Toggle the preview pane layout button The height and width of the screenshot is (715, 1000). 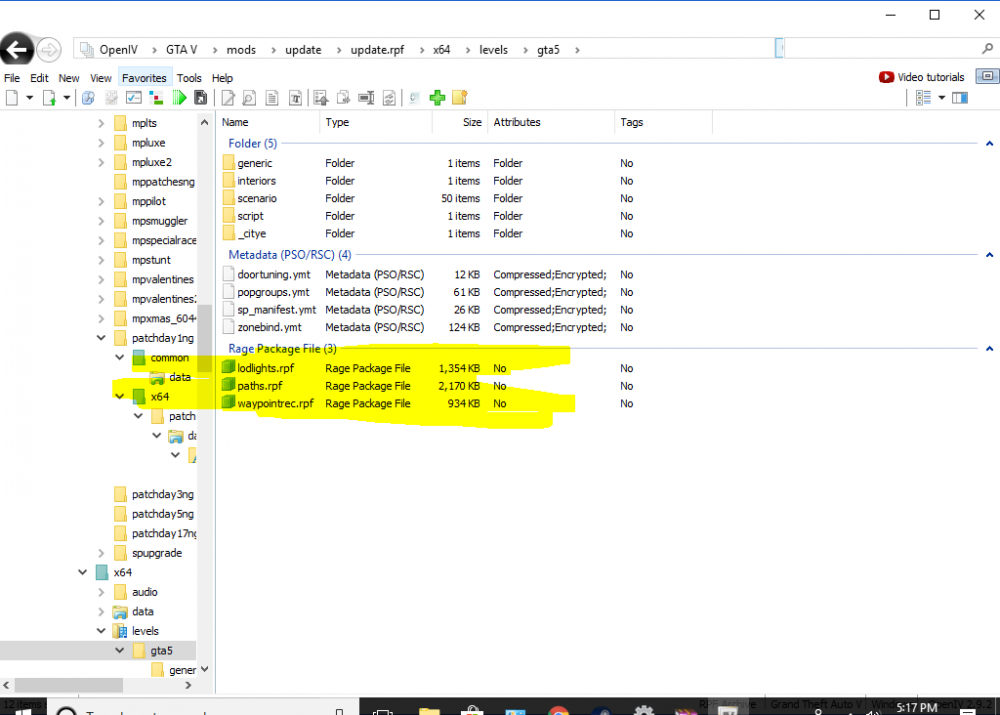pos(960,98)
